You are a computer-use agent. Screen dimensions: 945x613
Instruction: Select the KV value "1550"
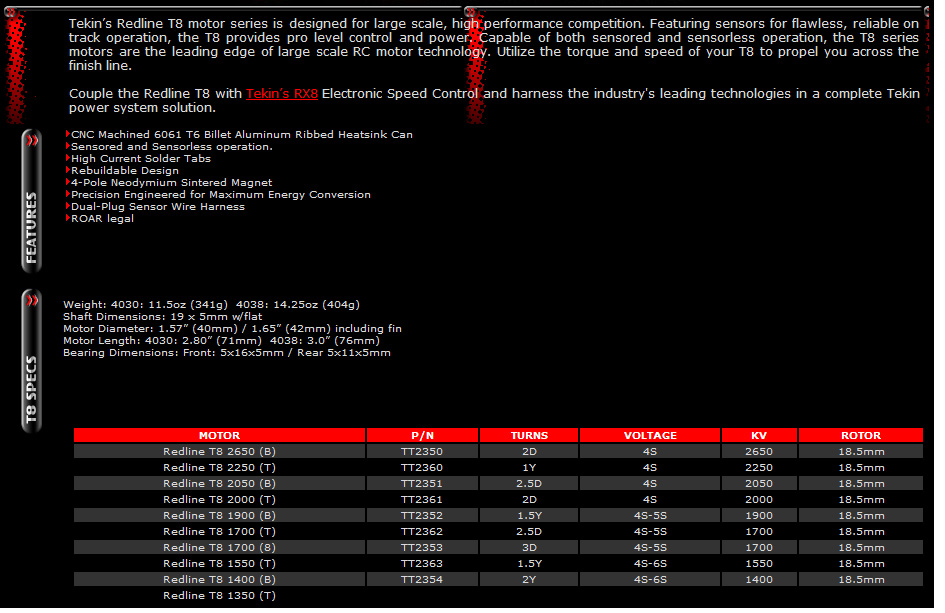pos(759,564)
